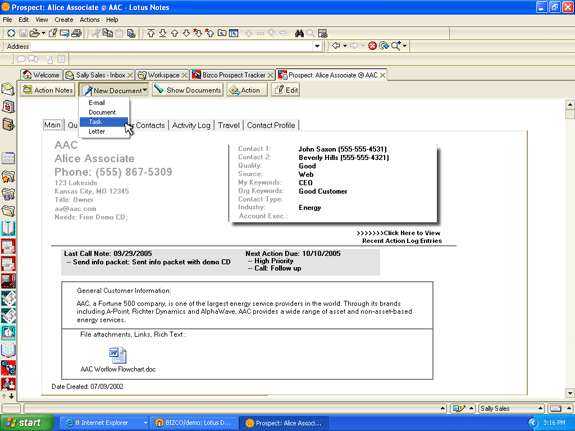Click the Go Back arrow
The width and height of the screenshot is (575, 431).
[x=336, y=46]
